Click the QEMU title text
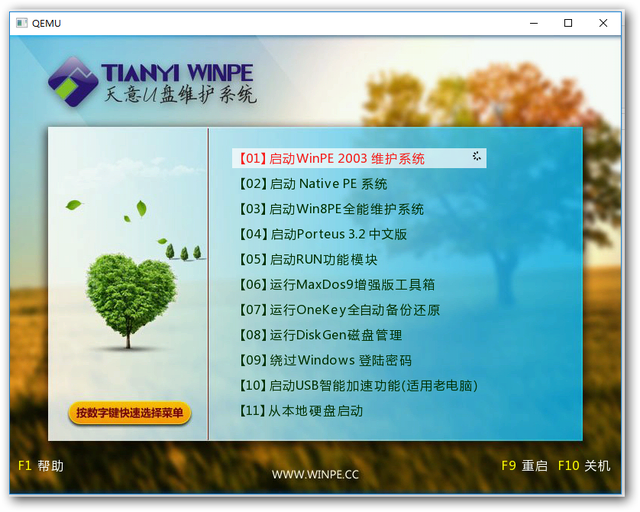Viewport: 640px width, 512px height. [x=47, y=23]
